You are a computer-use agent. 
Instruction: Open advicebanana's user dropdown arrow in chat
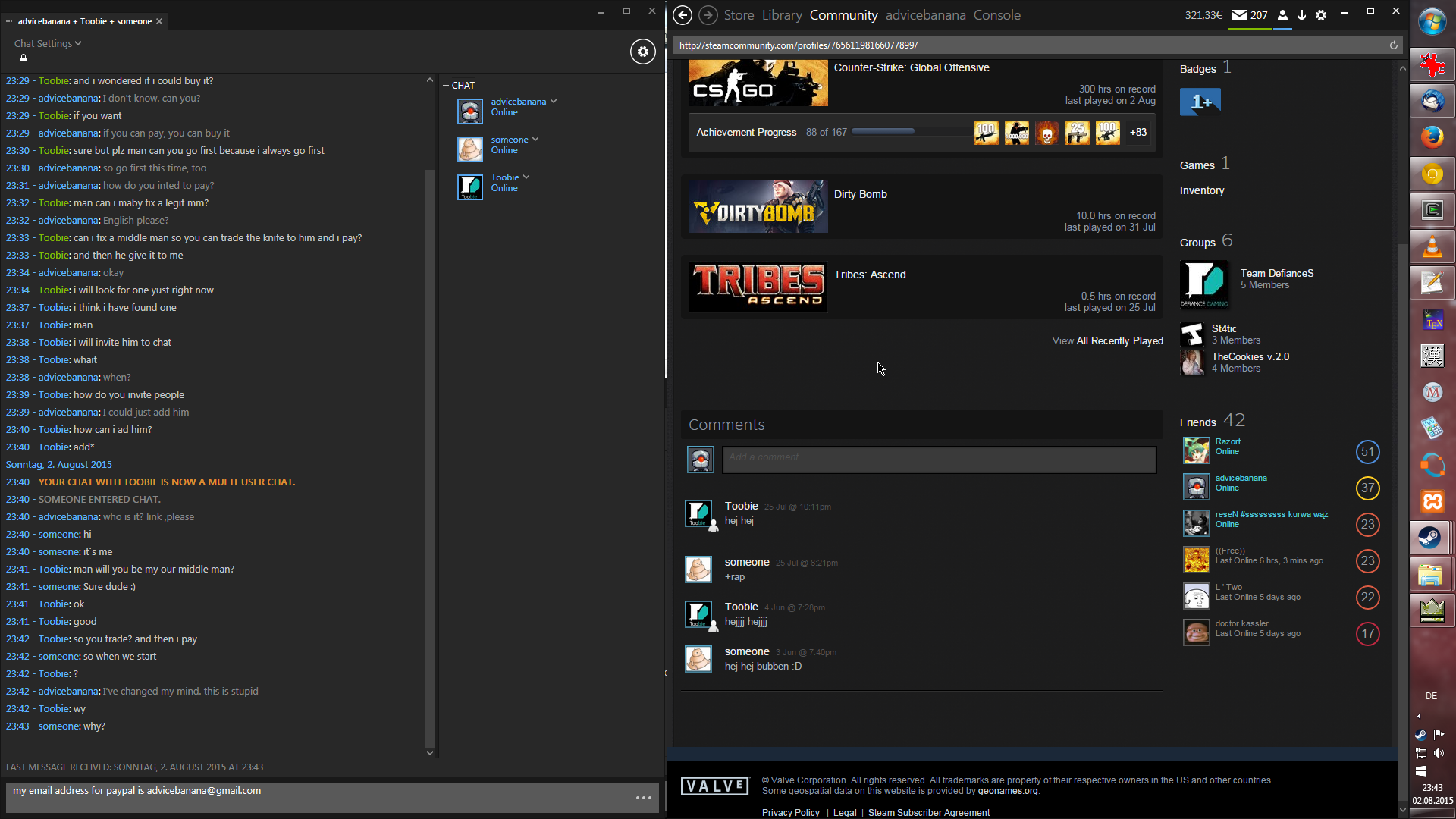[554, 101]
